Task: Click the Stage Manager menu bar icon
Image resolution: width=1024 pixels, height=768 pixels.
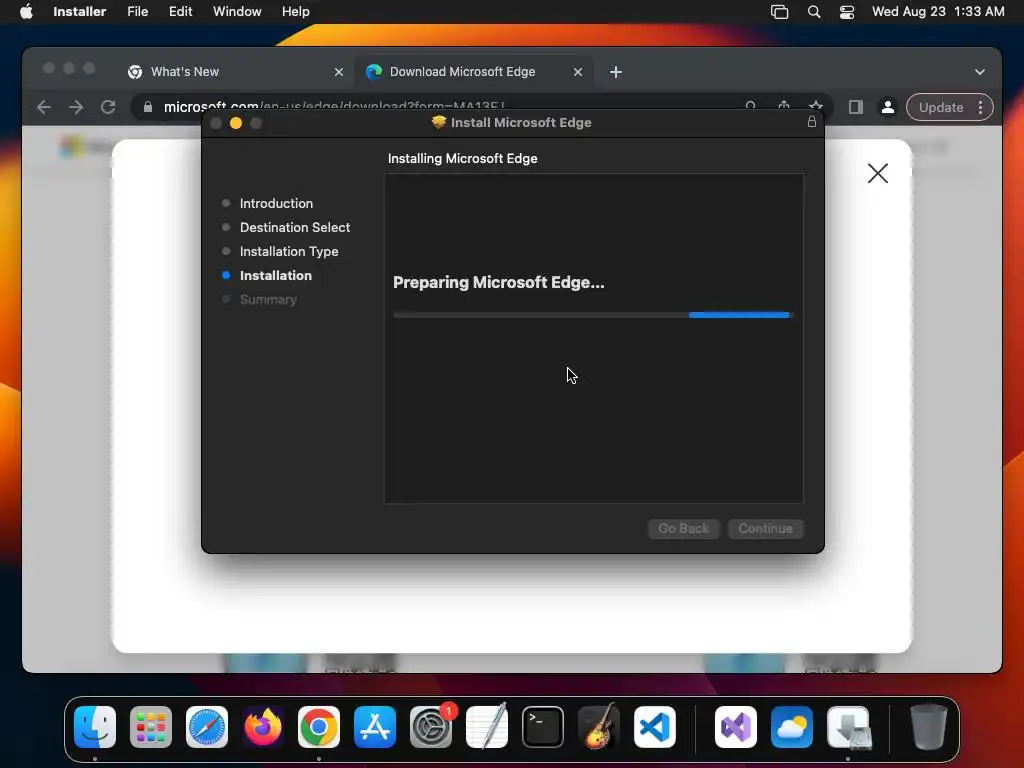Action: [780, 12]
